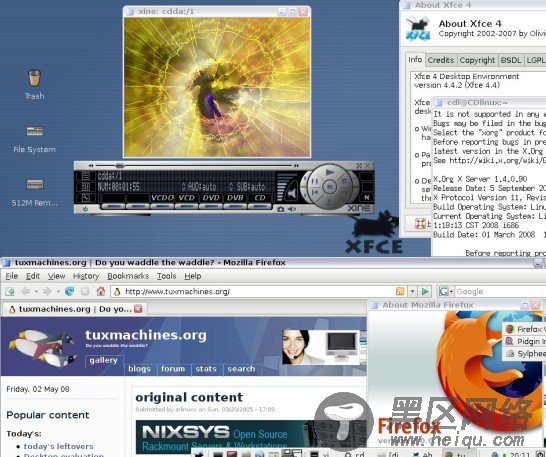
Task: Switch to LGPL tab in About Xfce
Action: click(535, 60)
